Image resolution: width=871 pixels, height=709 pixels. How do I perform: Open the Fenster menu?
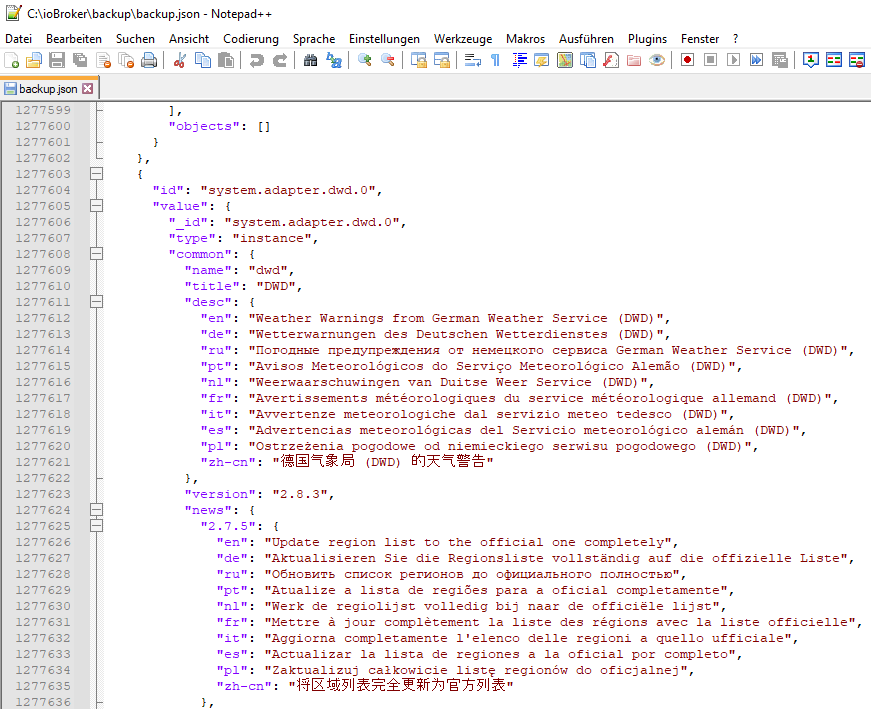coord(699,39)
